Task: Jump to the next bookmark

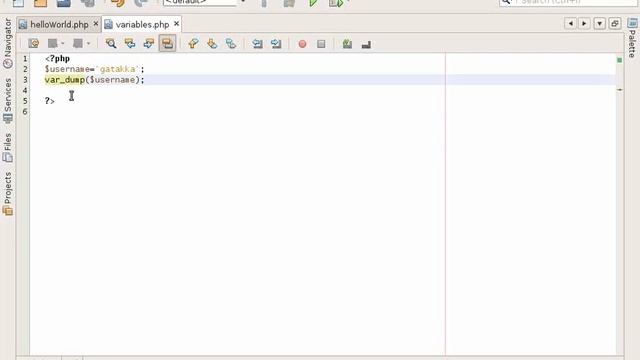Action: point(212,44)
